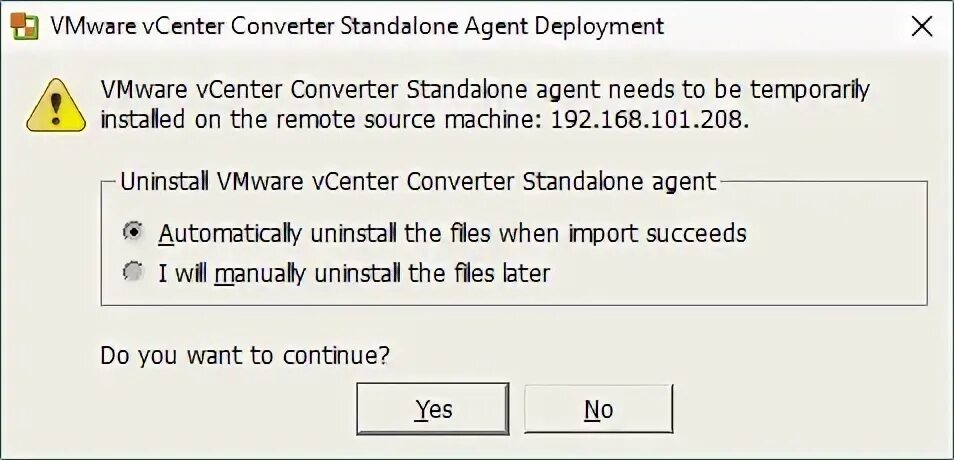
Task: Click the Uninstall agent group box heading
Action: point(418,181)
